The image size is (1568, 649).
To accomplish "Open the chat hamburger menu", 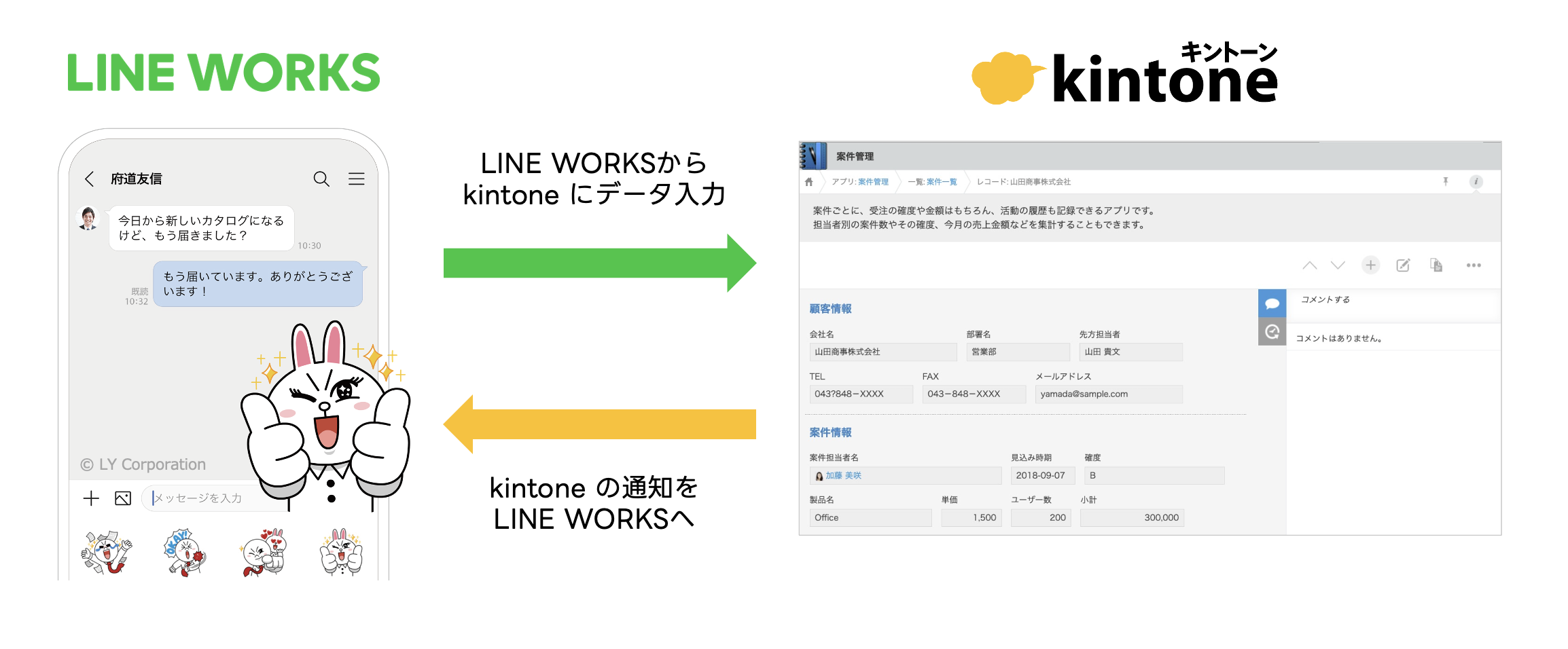I will click(x=357, y=179).
